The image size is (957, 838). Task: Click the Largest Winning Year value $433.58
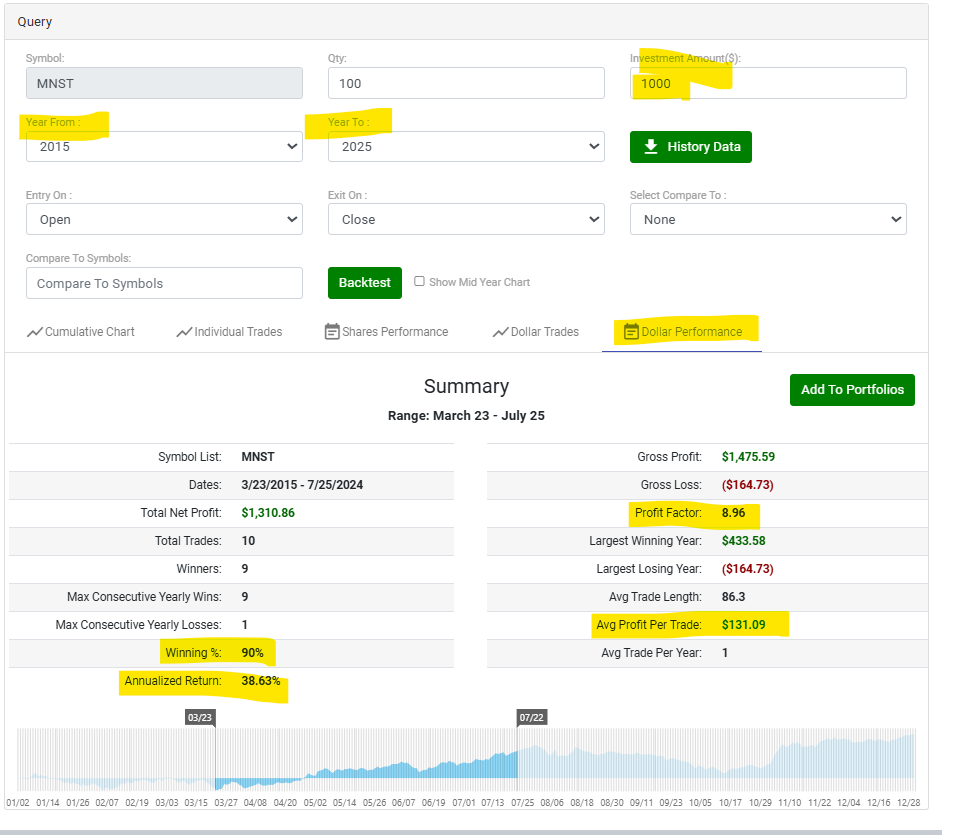pyautogui.click(x=743, y=541)
